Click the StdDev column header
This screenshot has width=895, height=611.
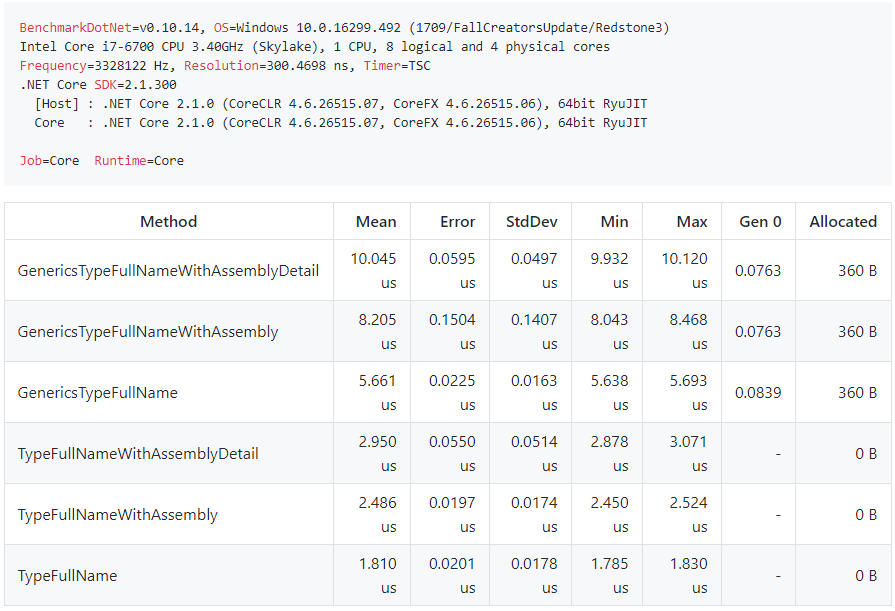[x=531, y=222]
